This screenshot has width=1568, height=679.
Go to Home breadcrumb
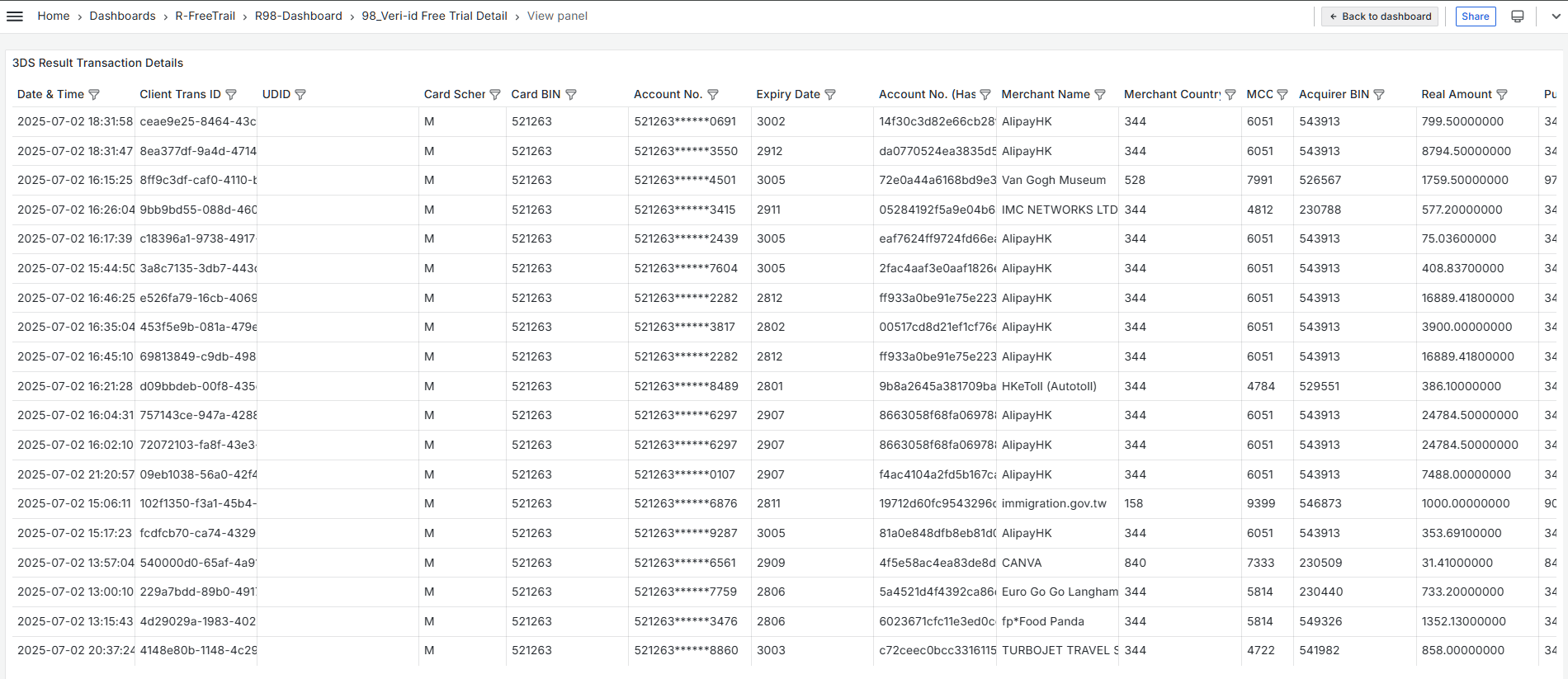pos(54,17)
